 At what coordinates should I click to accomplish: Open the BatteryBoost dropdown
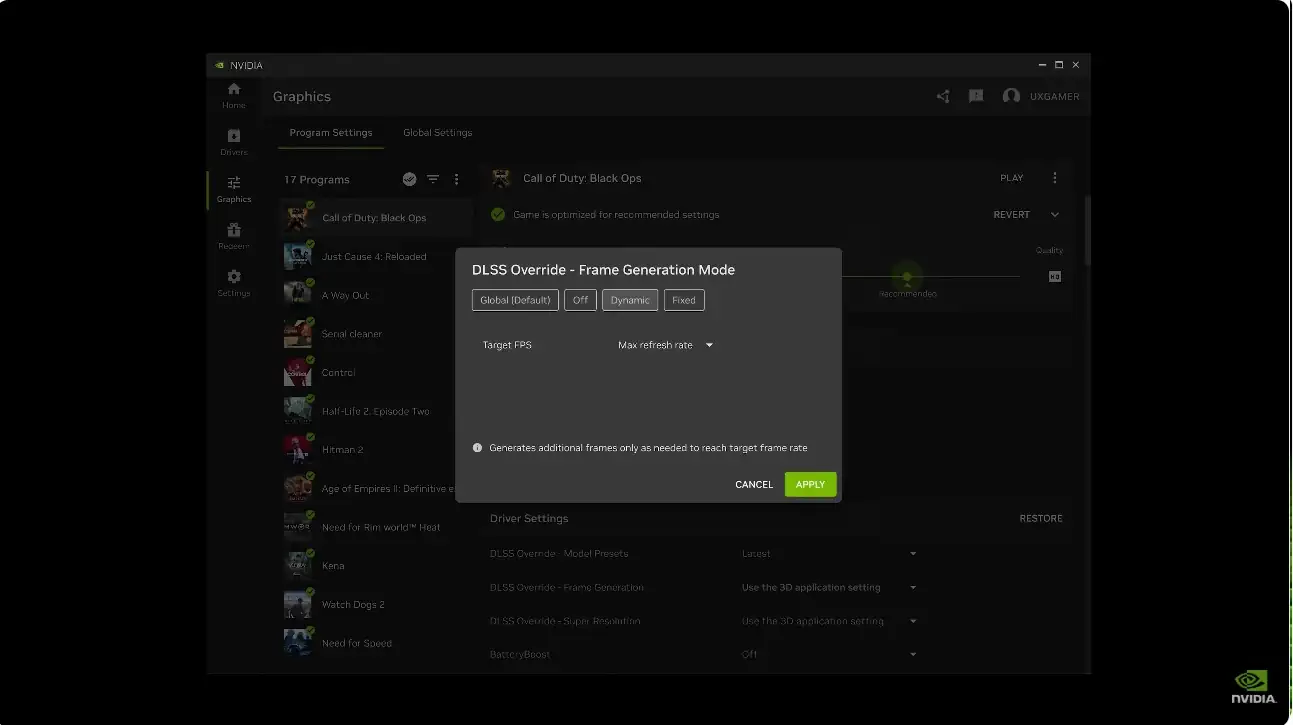click(x=829, y=655)
